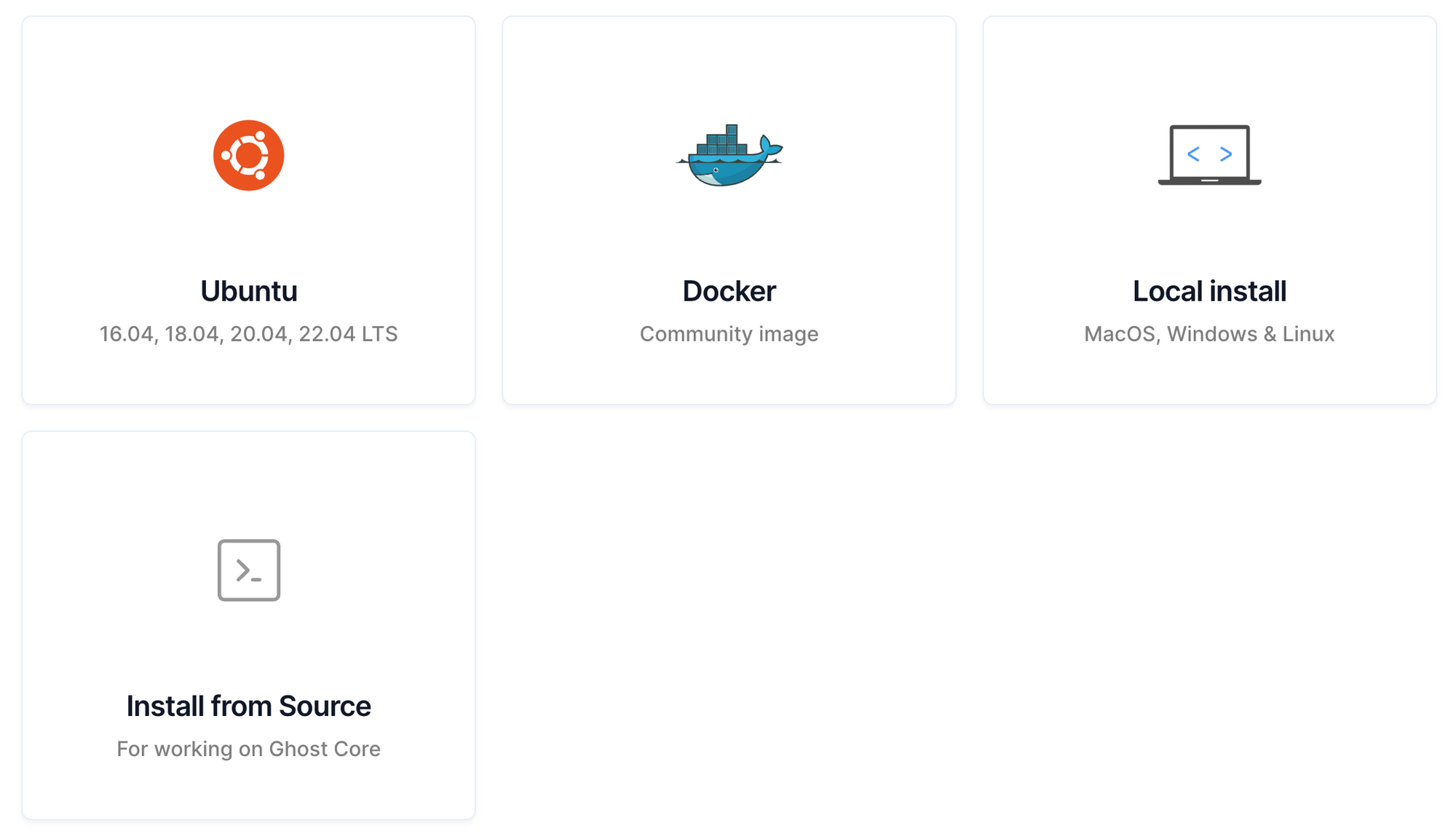The width and height of the screenshot is (1456, 839).
Task: Open the Ubuntu install guide heading
Action: (x=248, y=291)
